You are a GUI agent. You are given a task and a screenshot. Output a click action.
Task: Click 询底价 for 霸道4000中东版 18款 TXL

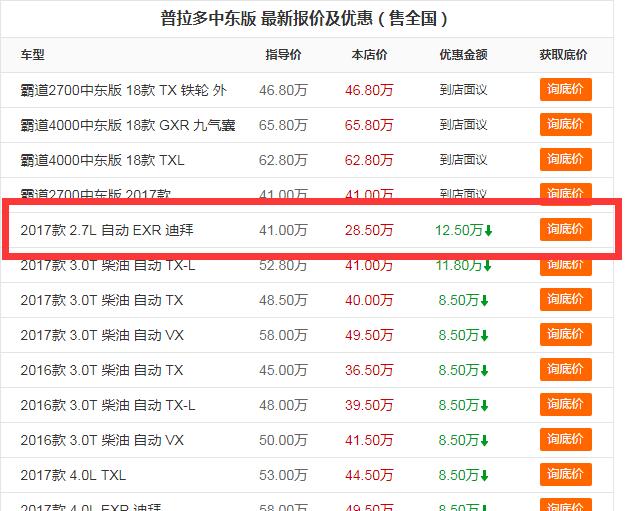[x=565, y=159]
